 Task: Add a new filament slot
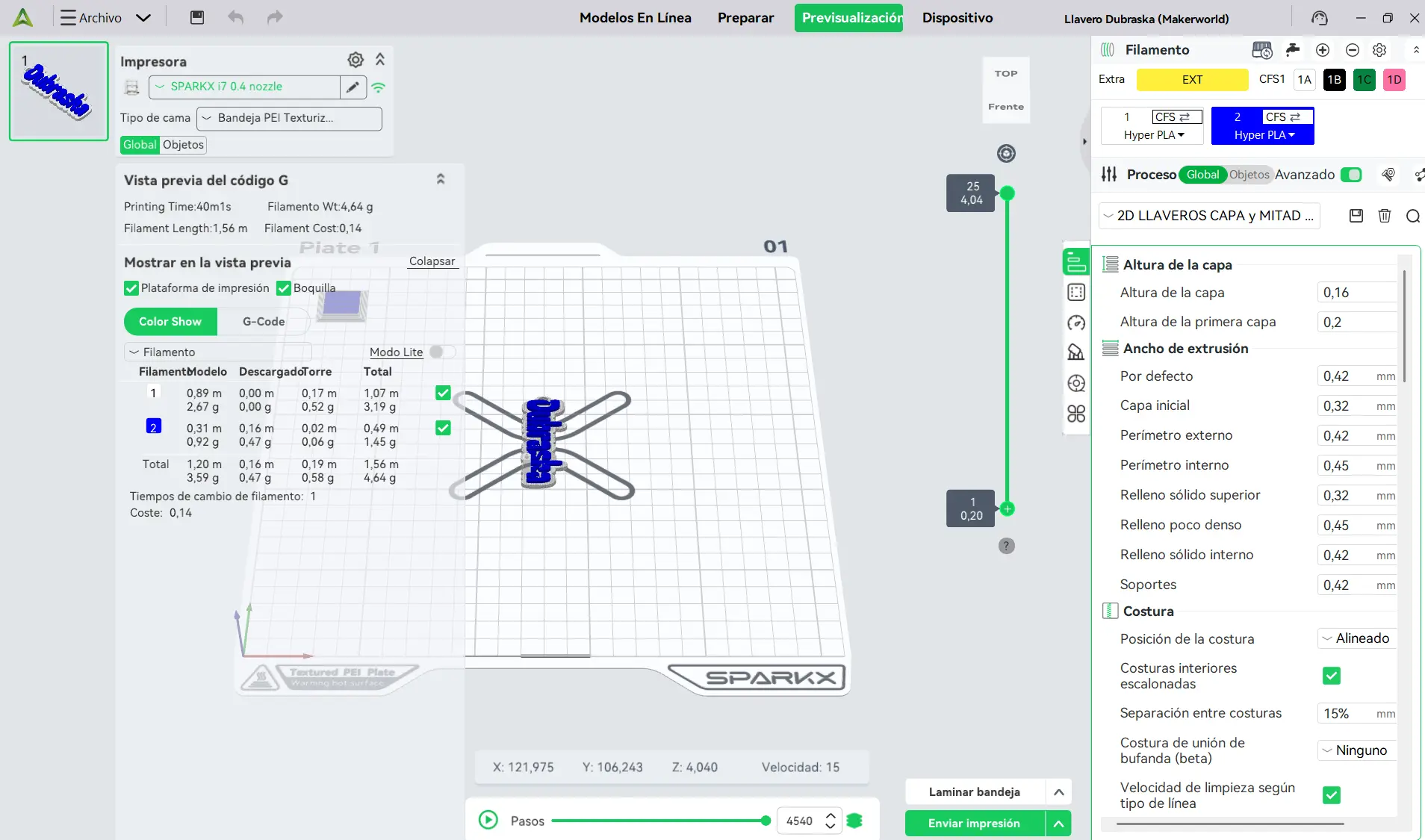[x=1323, y=50]
